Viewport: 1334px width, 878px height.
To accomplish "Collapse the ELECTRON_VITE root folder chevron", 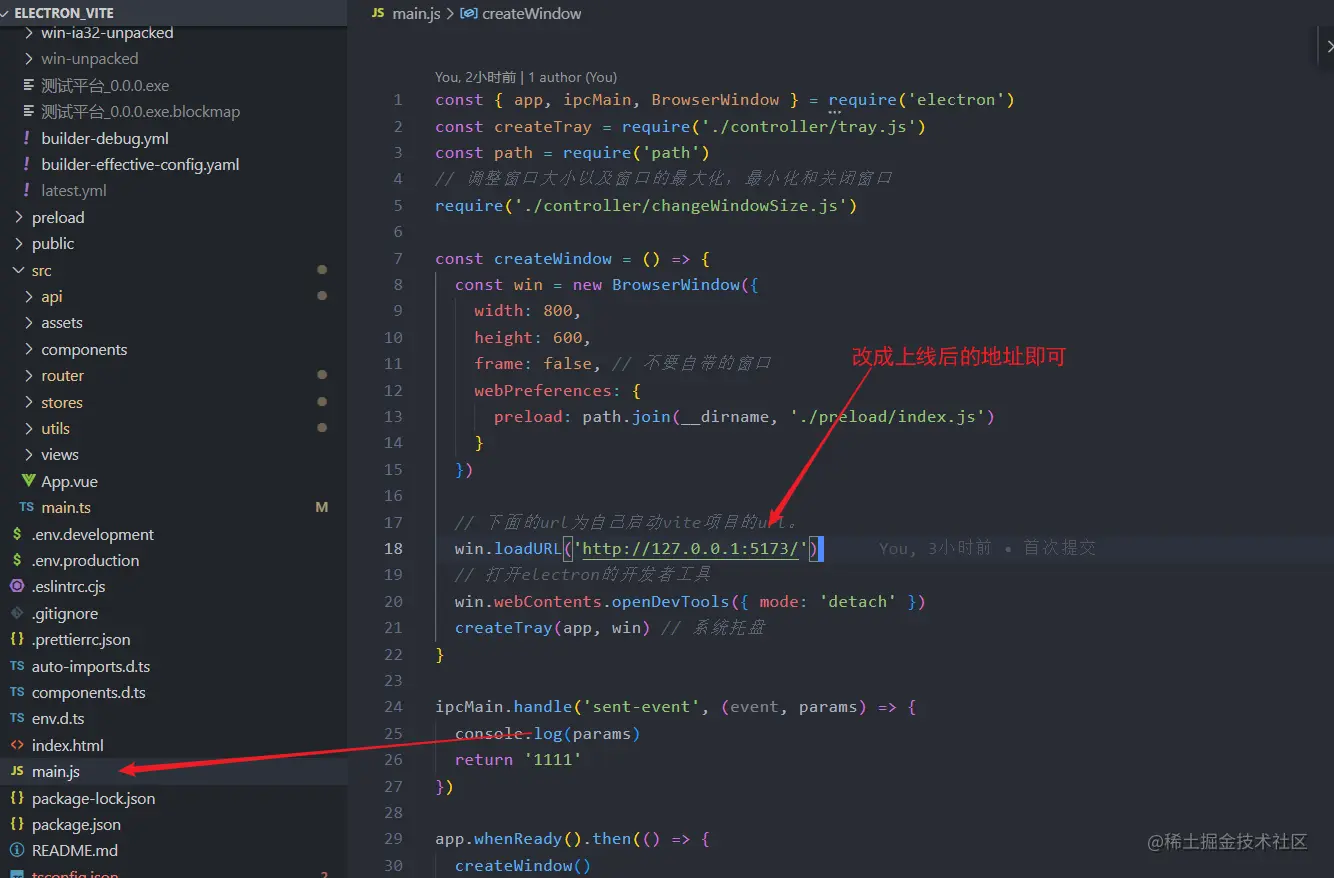I will (6, 13).
